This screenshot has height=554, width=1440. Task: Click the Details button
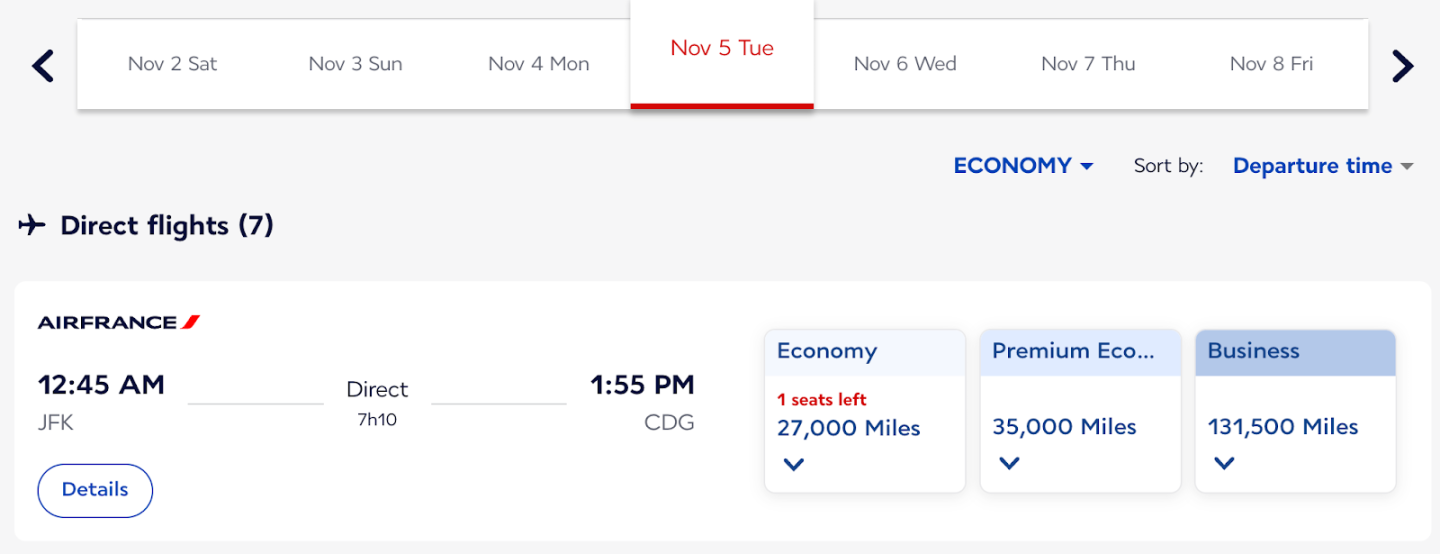pyautogui.click(x=95, y=490)
